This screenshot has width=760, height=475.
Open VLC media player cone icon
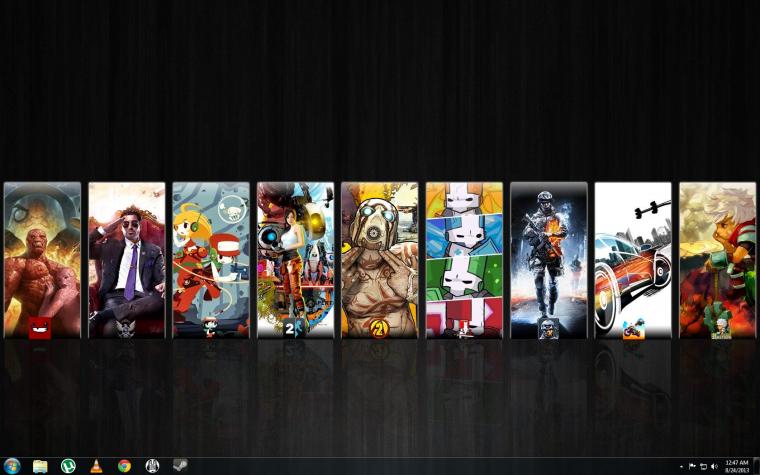point(96,466)
